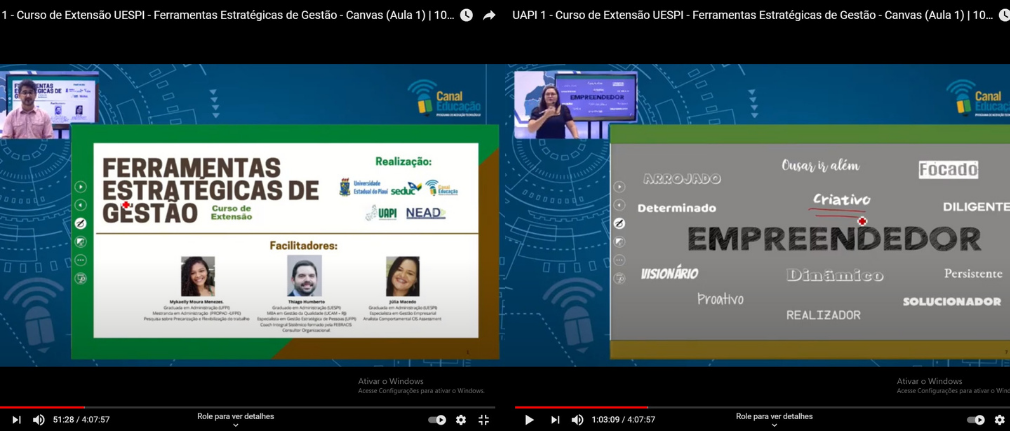
Task: Click next-slide arrow in right video's slideshow toolbar
Action: tap(619, 187)
